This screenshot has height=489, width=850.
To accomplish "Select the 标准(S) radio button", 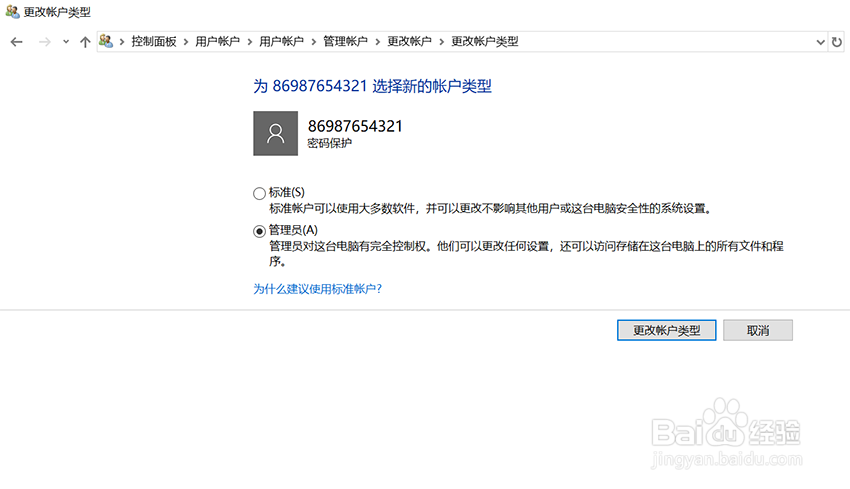I will click(x=259, y=193).
